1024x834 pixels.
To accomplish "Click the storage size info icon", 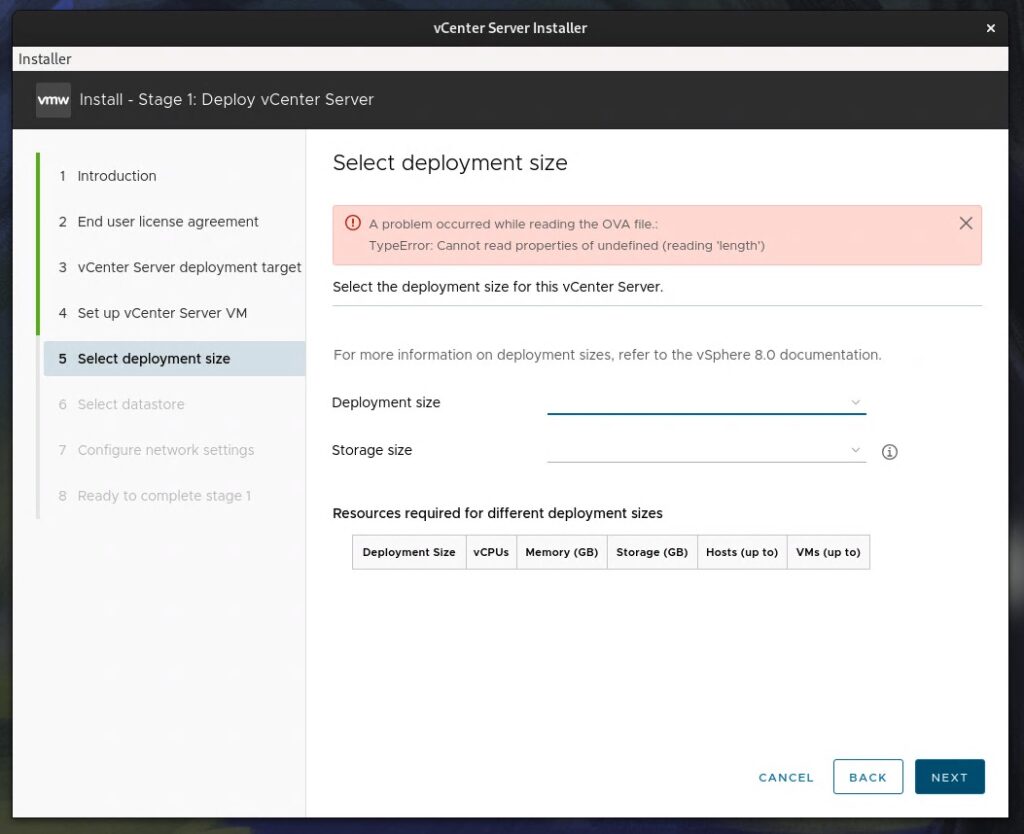I will [x=889, y=452].
